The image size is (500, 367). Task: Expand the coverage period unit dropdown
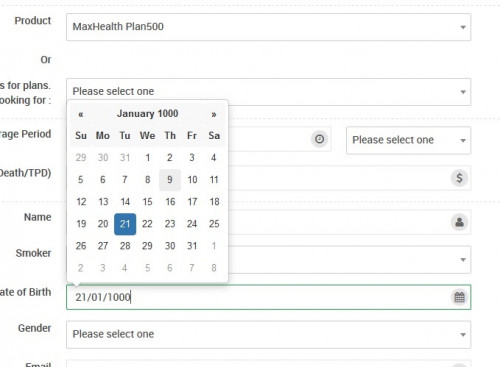[x=408, y=140]
